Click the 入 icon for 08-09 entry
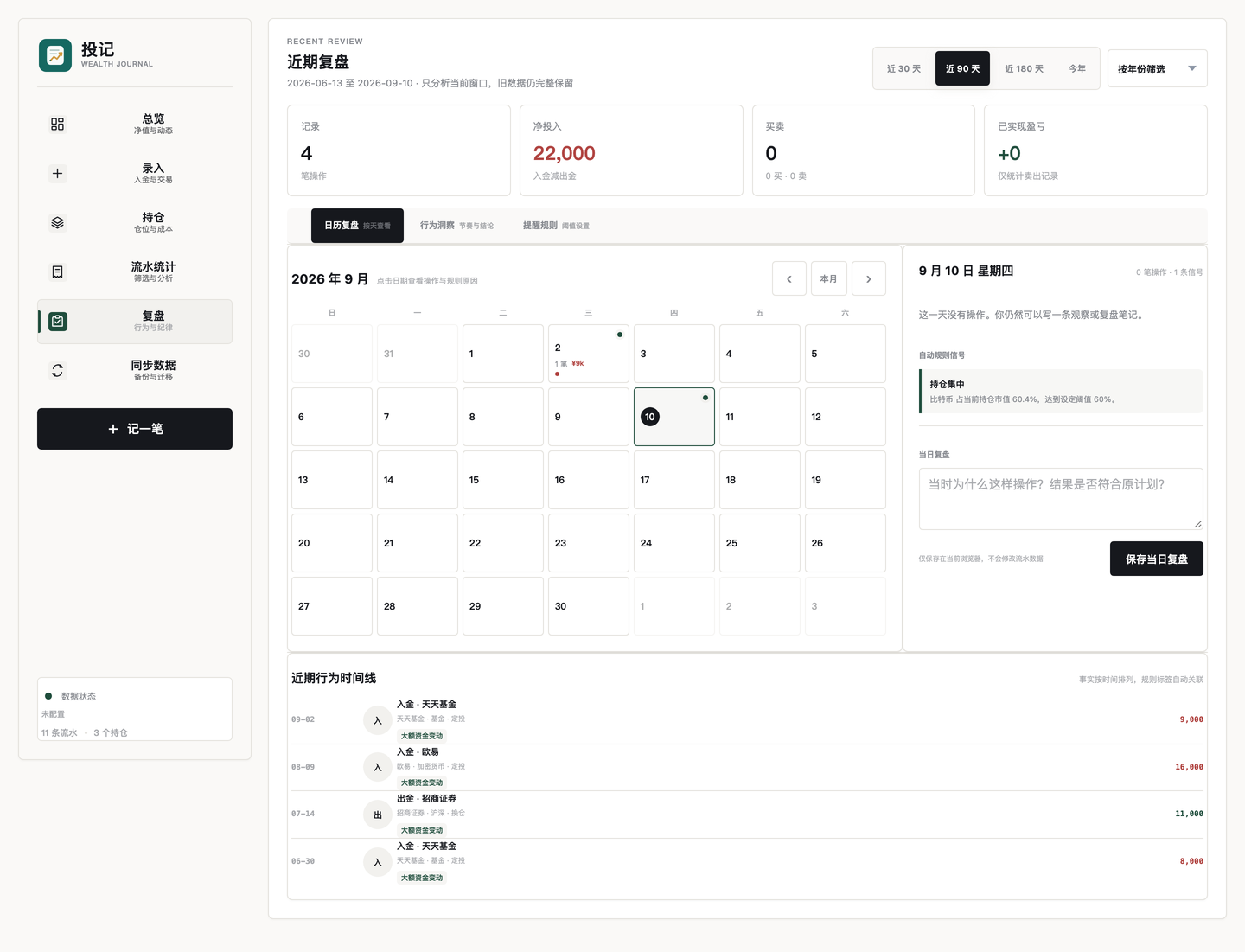Viewport: 1245px width, 952px height. click(x=378, y=767)
